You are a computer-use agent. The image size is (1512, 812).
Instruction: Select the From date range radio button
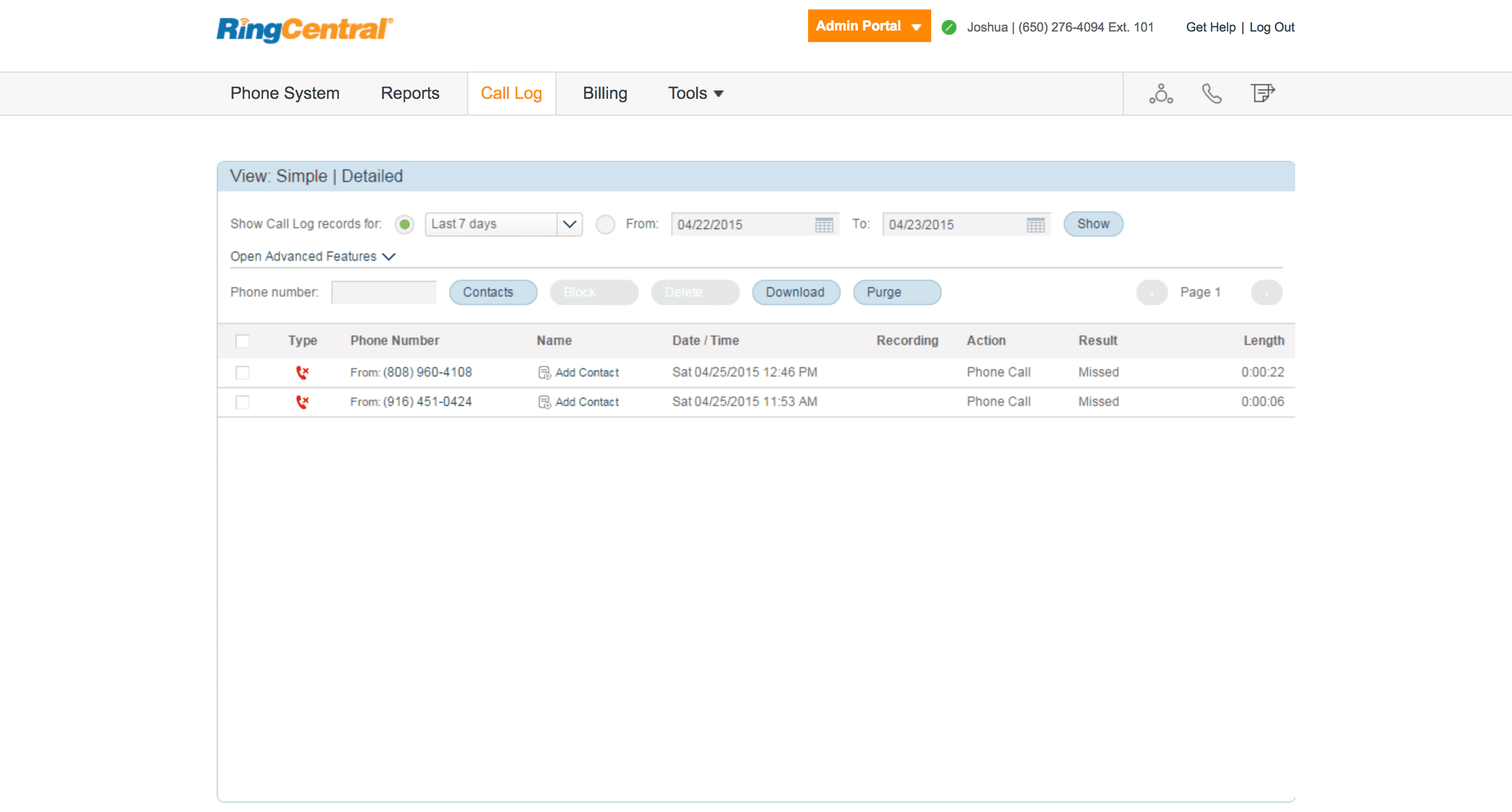(605, 224)
